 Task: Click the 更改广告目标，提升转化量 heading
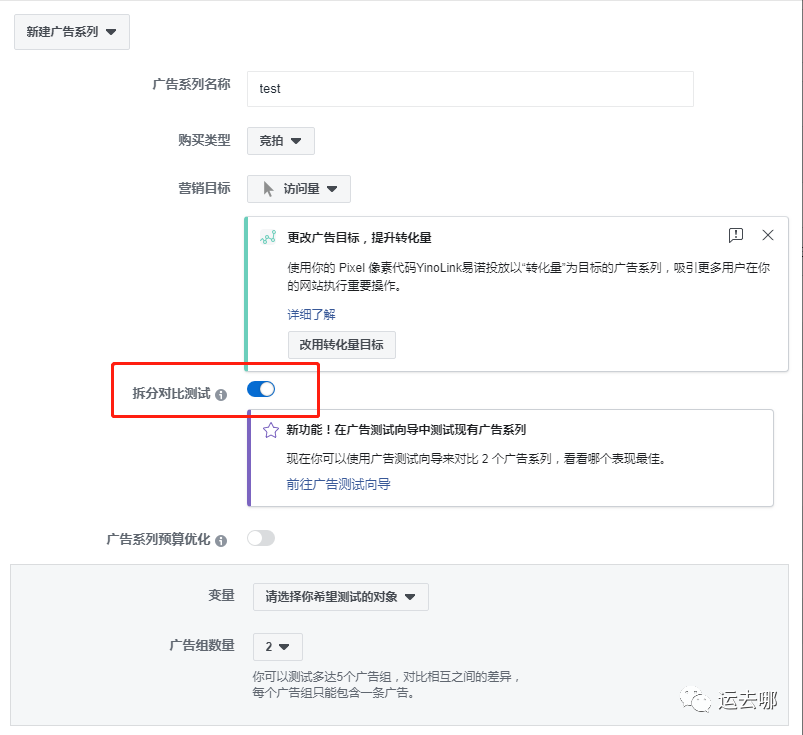360,238
